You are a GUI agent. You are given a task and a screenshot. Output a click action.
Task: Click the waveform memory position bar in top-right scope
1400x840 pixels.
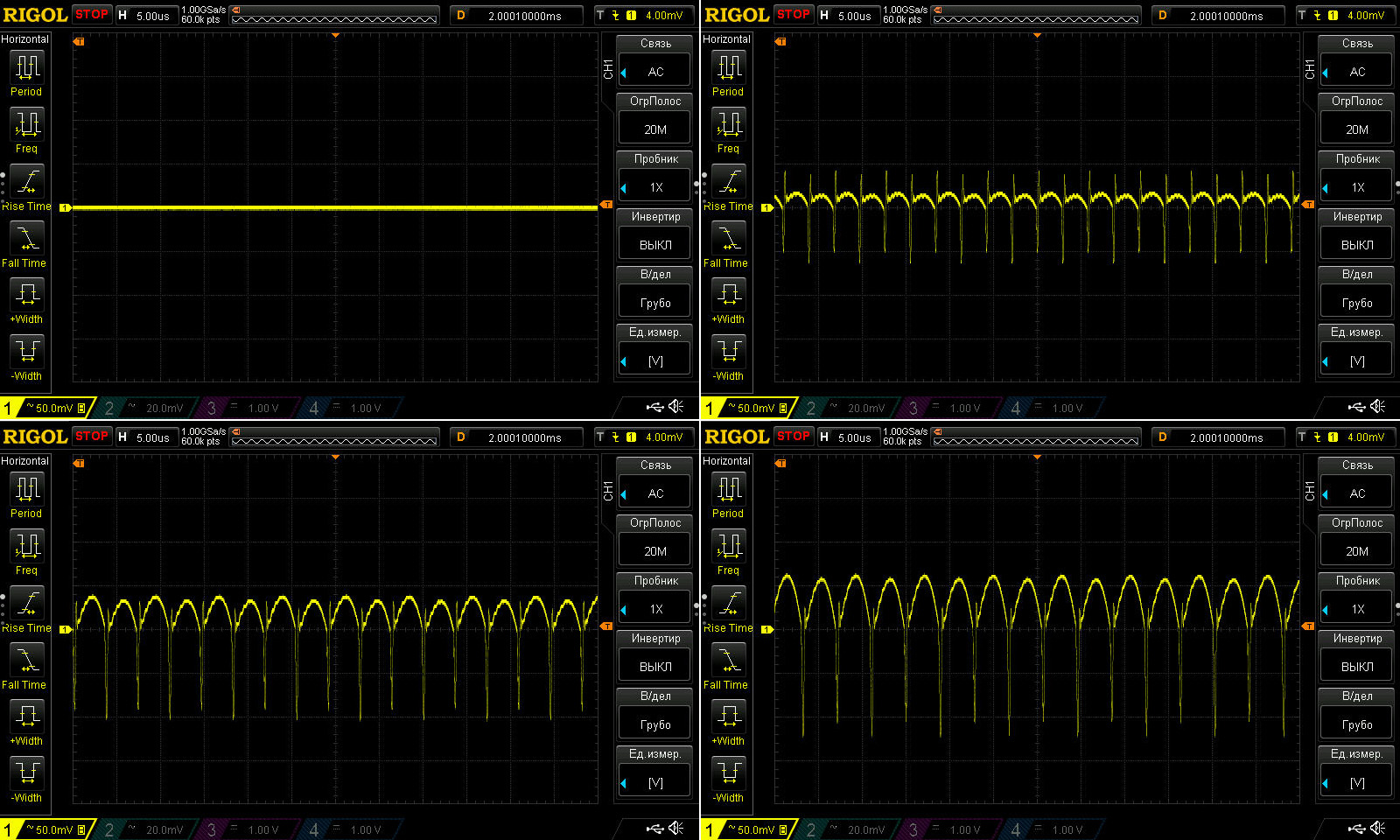[x=1036, y=17]
